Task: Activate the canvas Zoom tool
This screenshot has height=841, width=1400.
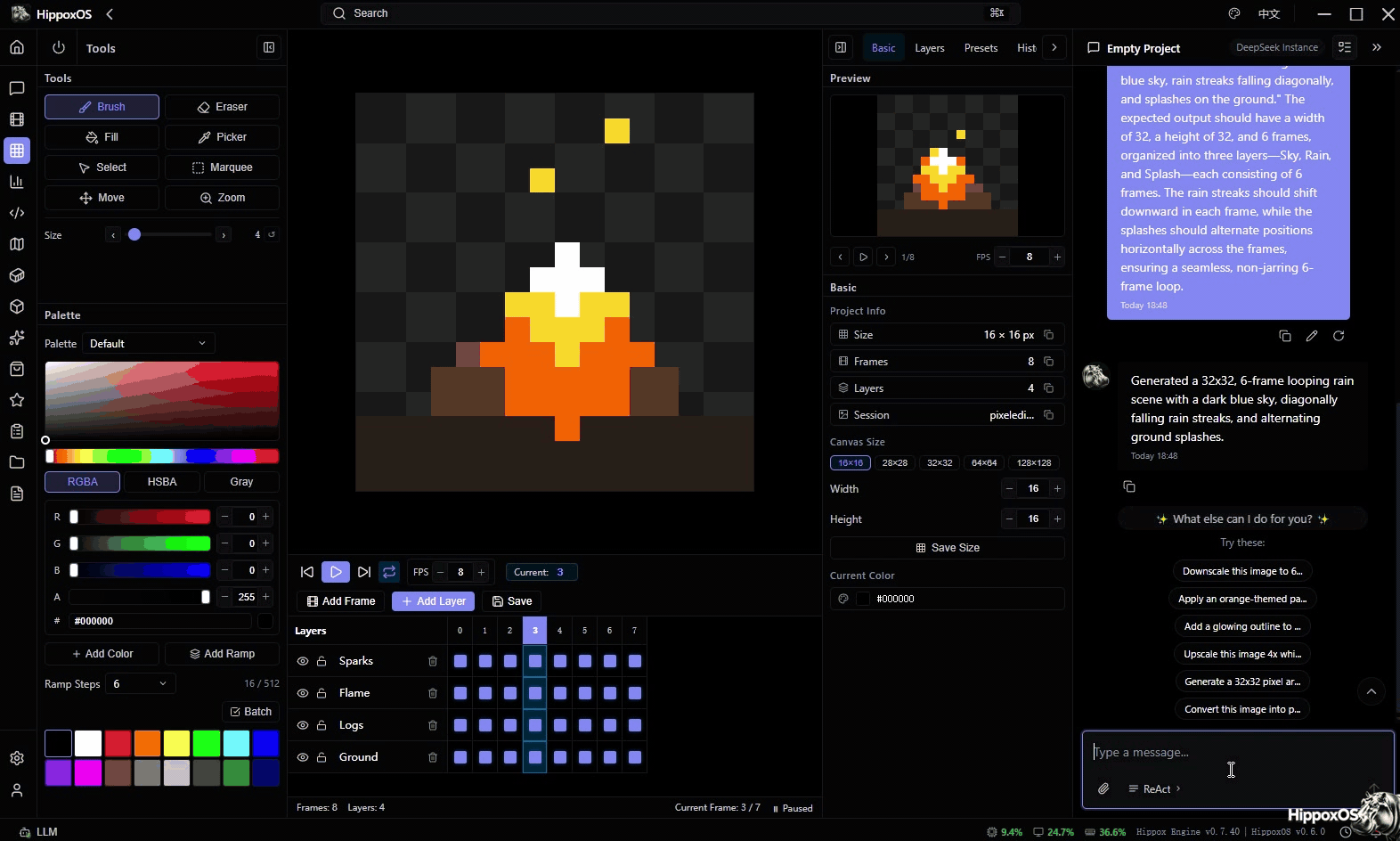Action: point(222,198)
